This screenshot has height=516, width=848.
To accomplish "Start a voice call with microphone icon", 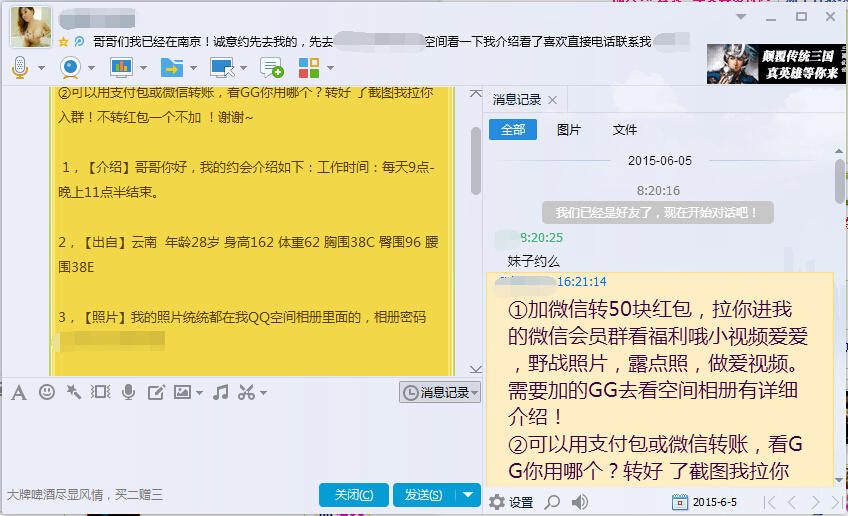I will 20,68.
